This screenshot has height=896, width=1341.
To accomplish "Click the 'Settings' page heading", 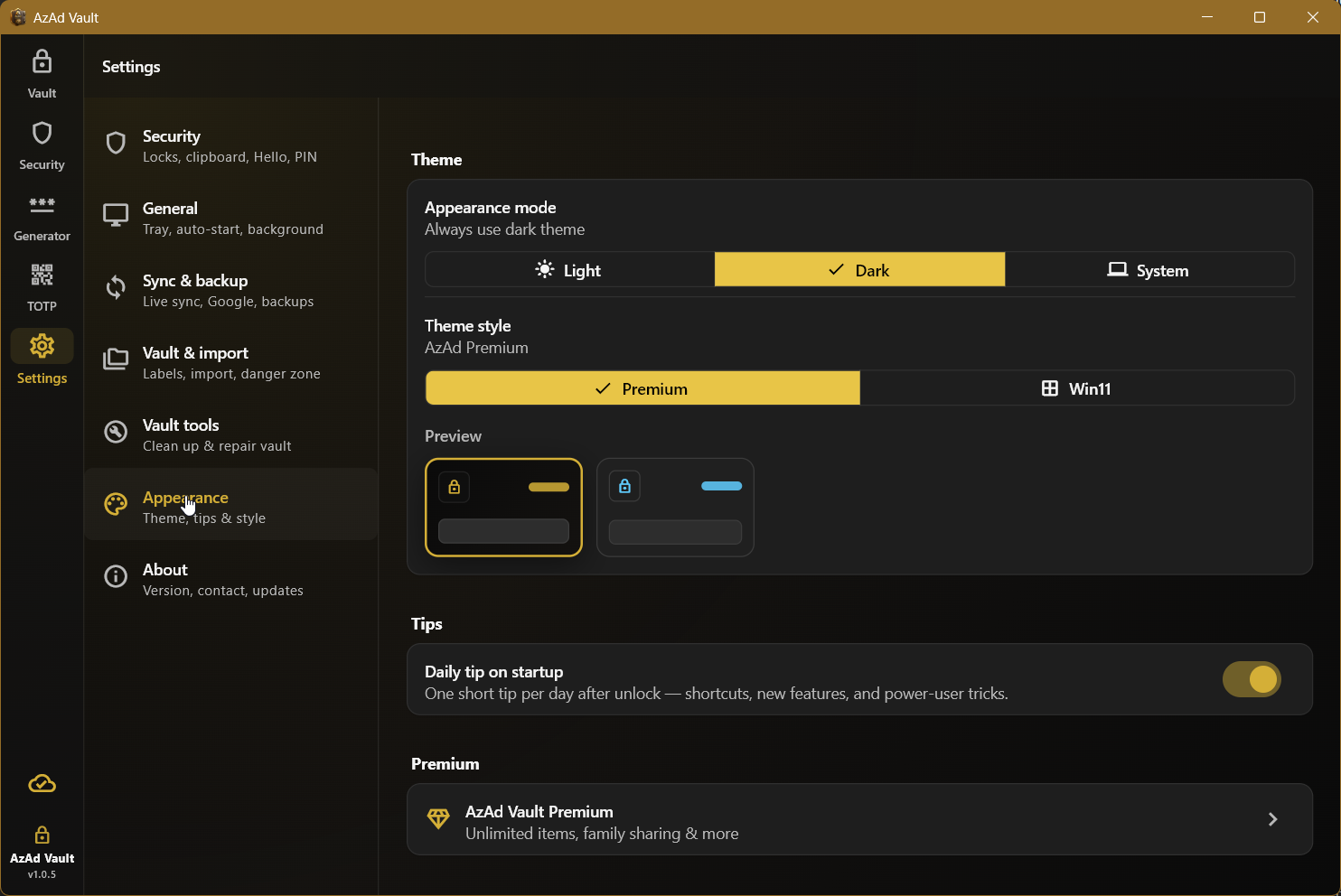I will tap(131, 67).
